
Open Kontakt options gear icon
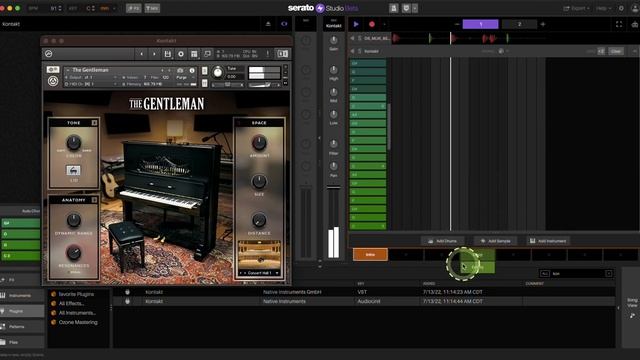pos(181,54)
